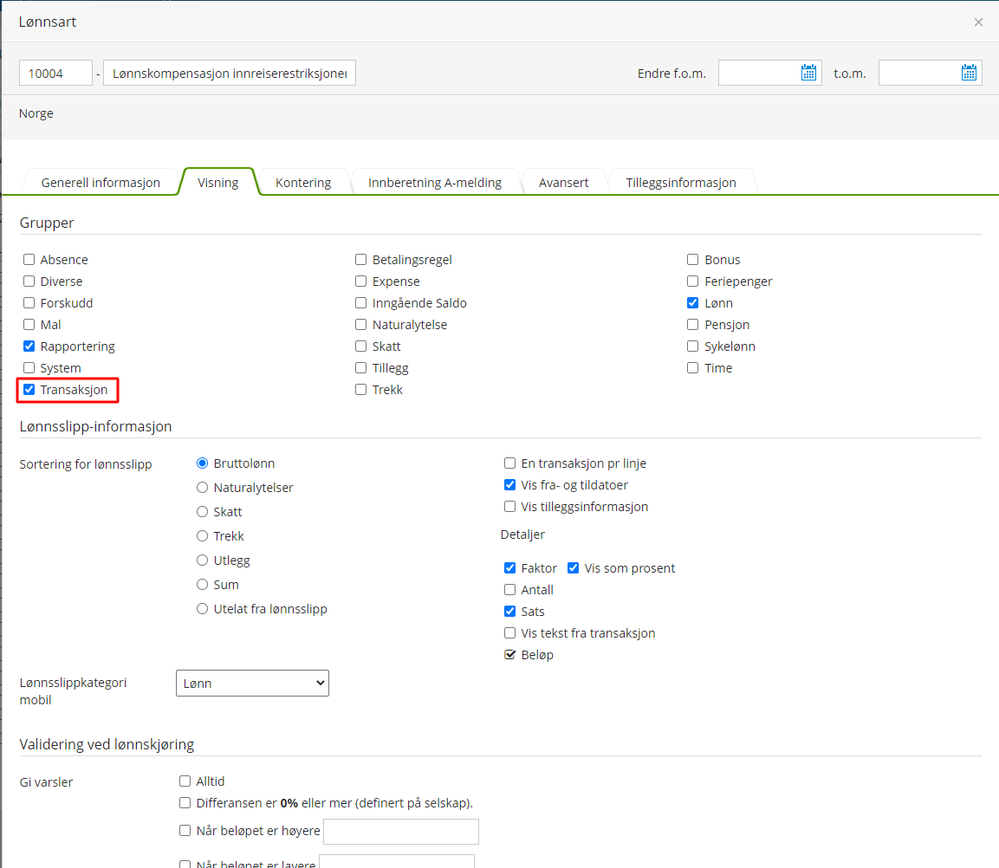The height and width of the screenshot is (868, 999).
Task: Click the pay code number field 10004
Action: tap(55, 73)
